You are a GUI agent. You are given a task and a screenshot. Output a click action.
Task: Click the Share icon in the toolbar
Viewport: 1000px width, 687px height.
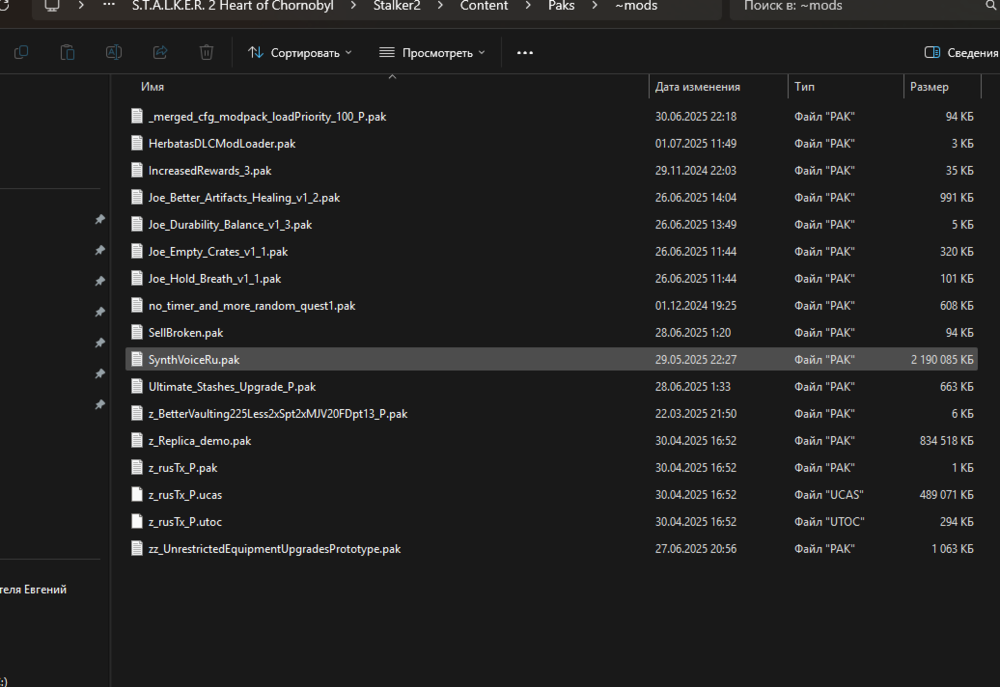pyautogui.click(x=160, y=52)
